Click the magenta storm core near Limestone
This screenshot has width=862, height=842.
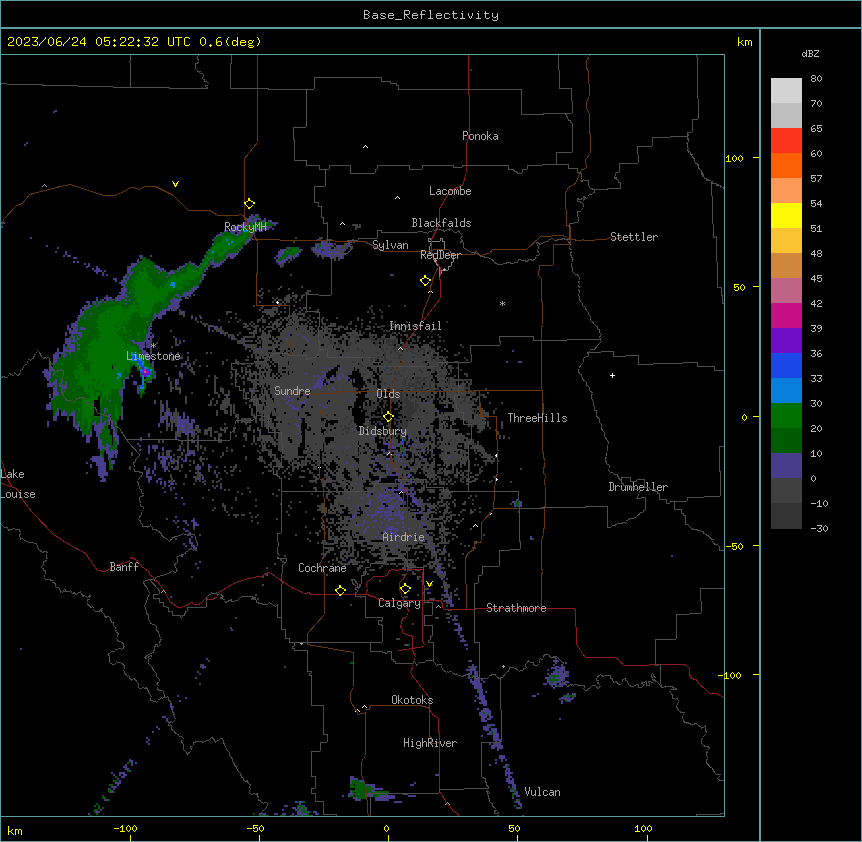(x=146, y=372)
